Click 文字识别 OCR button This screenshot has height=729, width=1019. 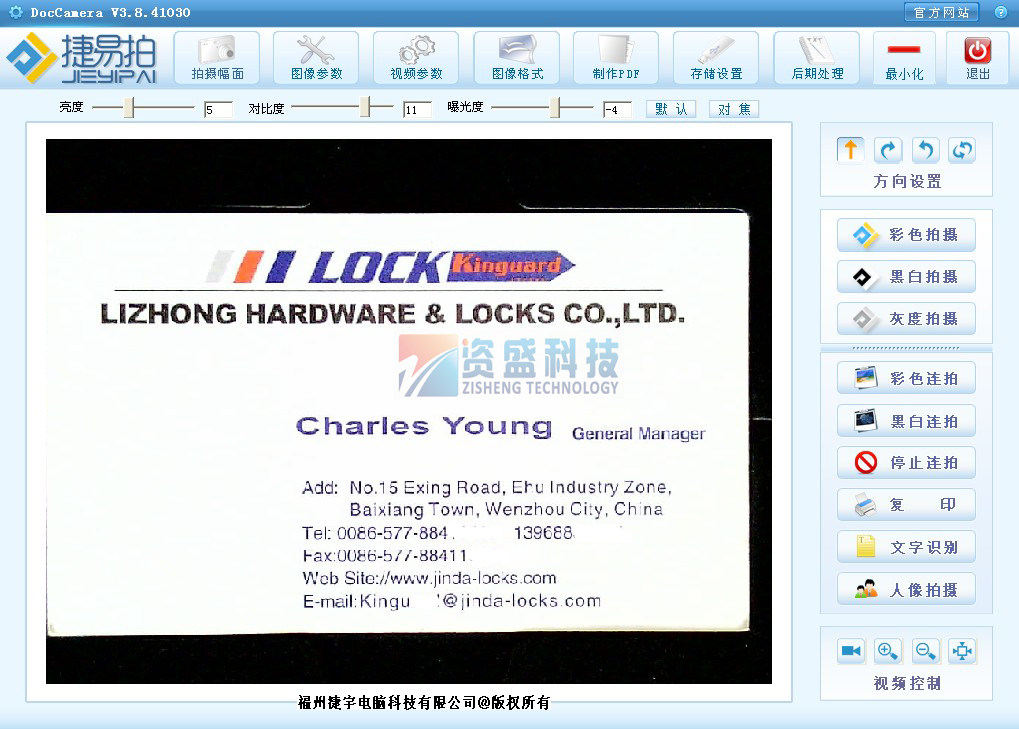(x=907, y=547)
